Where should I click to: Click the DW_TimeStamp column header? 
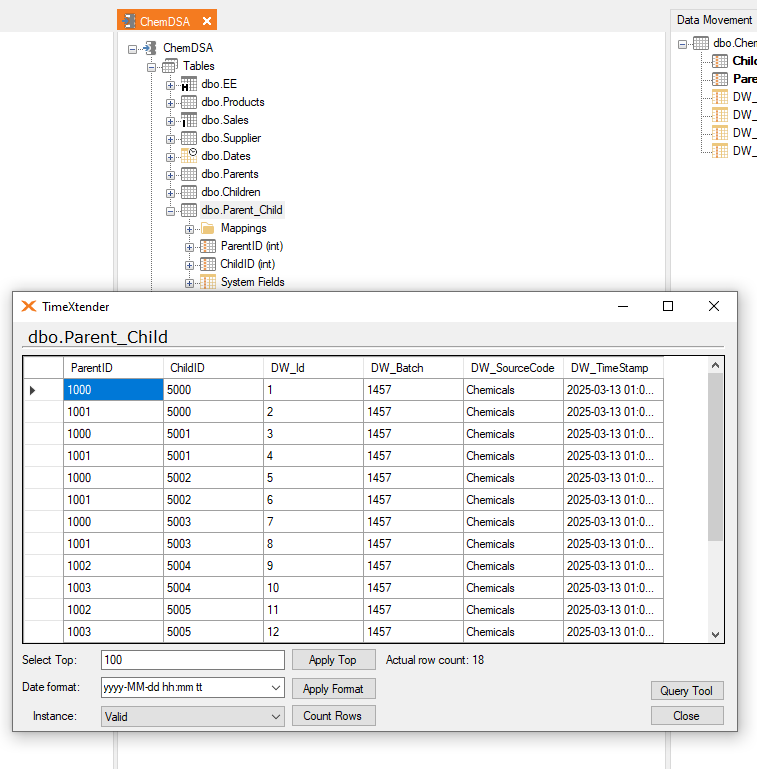pyautogui.click(x=613, y=368)
